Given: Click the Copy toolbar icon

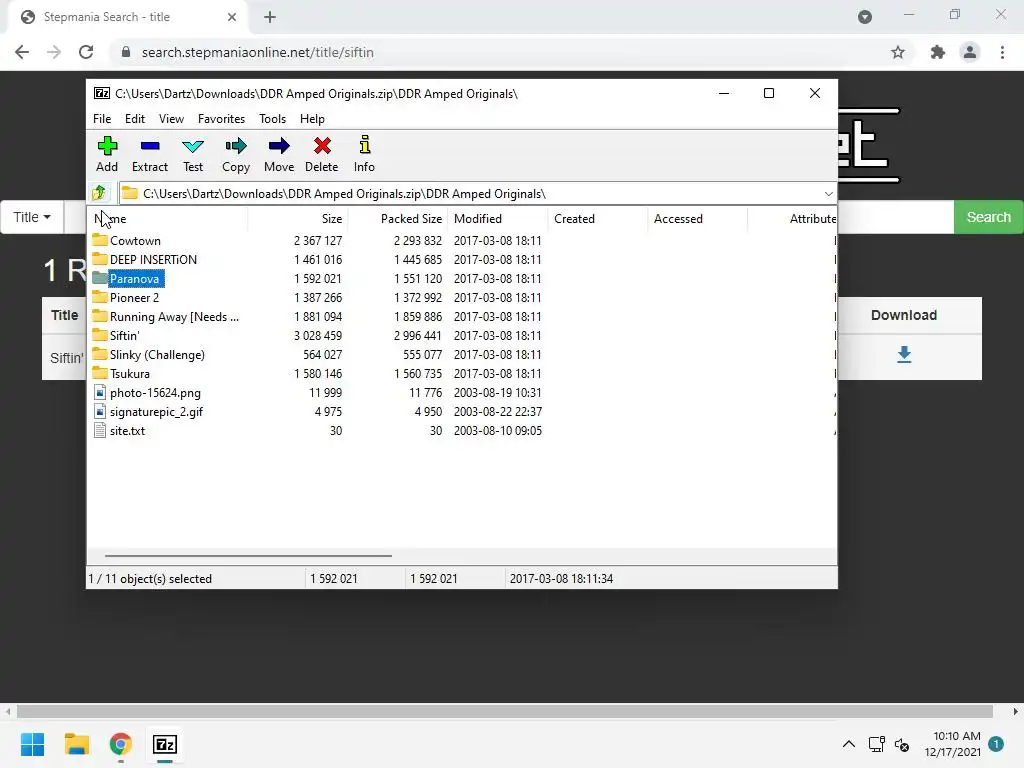Looking at the screenshot, I should click(236, 146).
